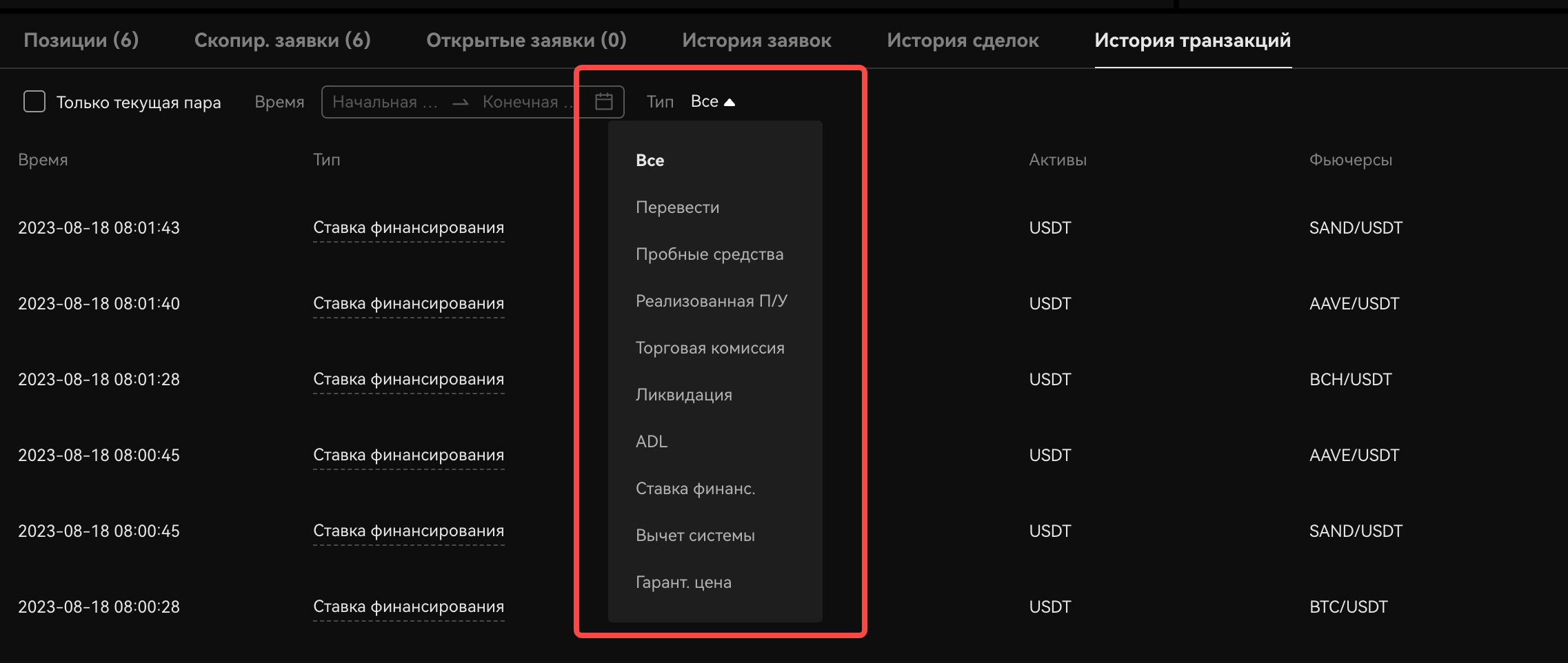Open Ставка финансирования link for BTC/USDT row

point(408,606)
